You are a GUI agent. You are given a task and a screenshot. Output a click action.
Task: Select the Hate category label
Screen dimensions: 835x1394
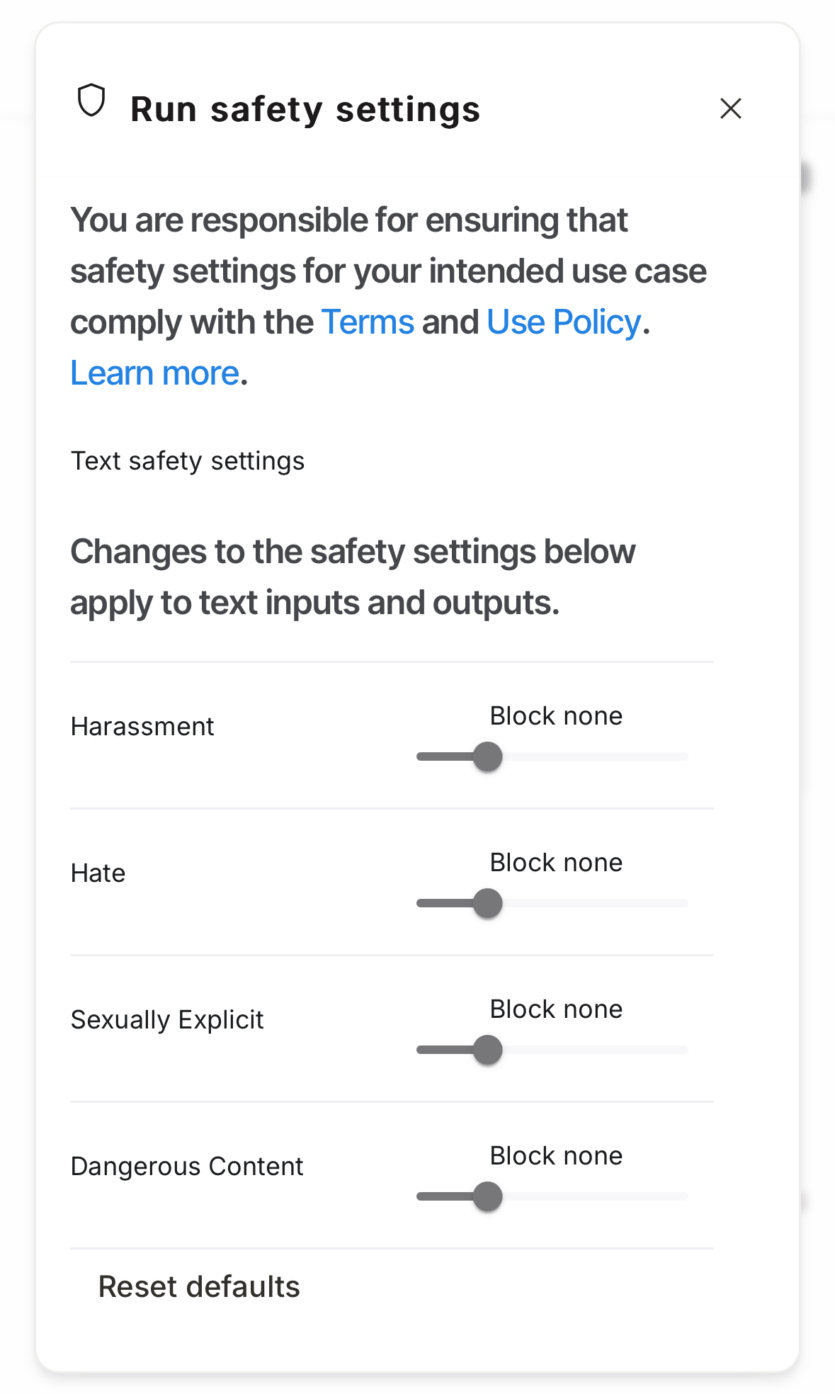click(98, 873)
